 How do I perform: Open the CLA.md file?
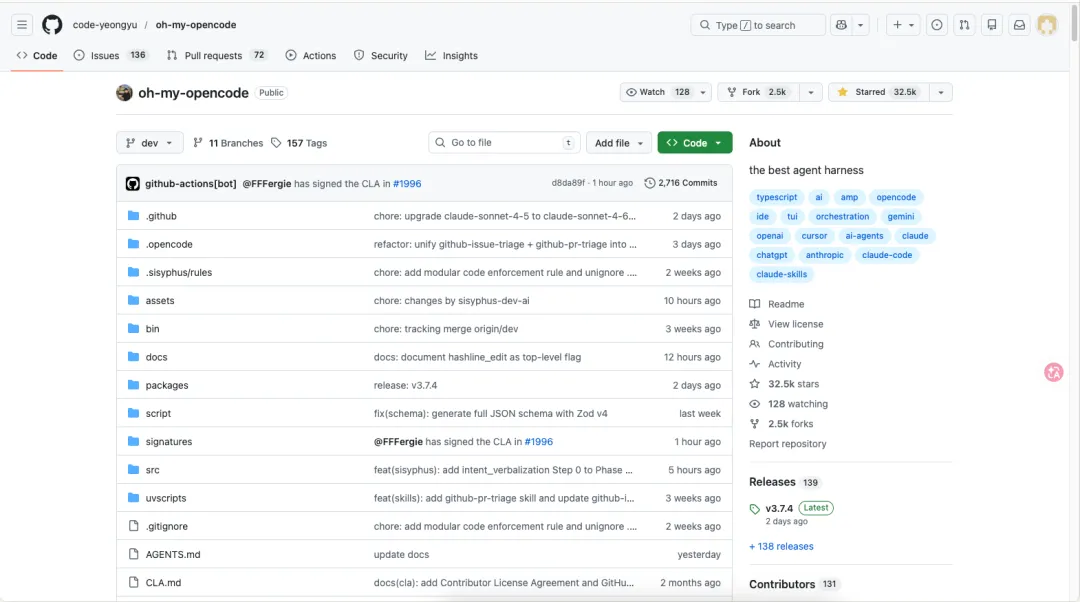tap(163, 583)
